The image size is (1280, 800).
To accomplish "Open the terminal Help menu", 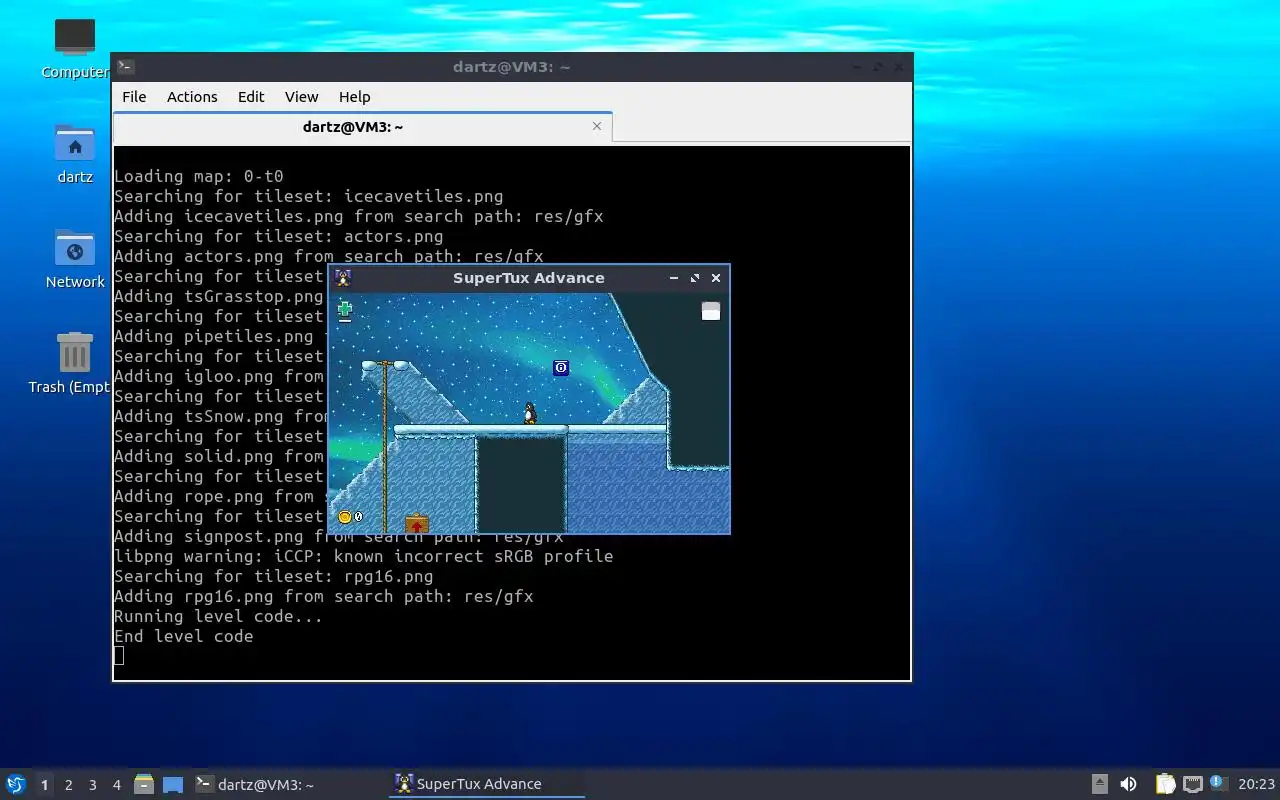I will [354, 97].
